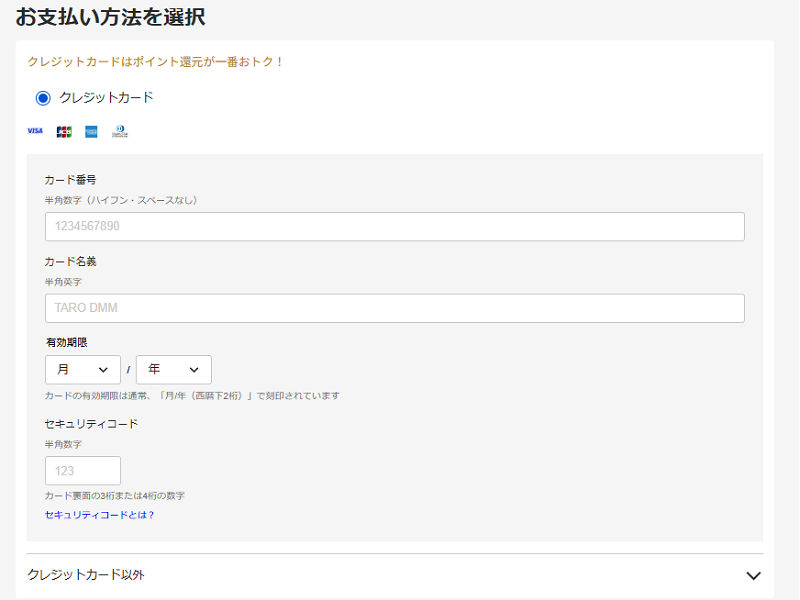Click the VISA card logo
The width and height of the screenshot is (800, 600).
coord(35,131)
